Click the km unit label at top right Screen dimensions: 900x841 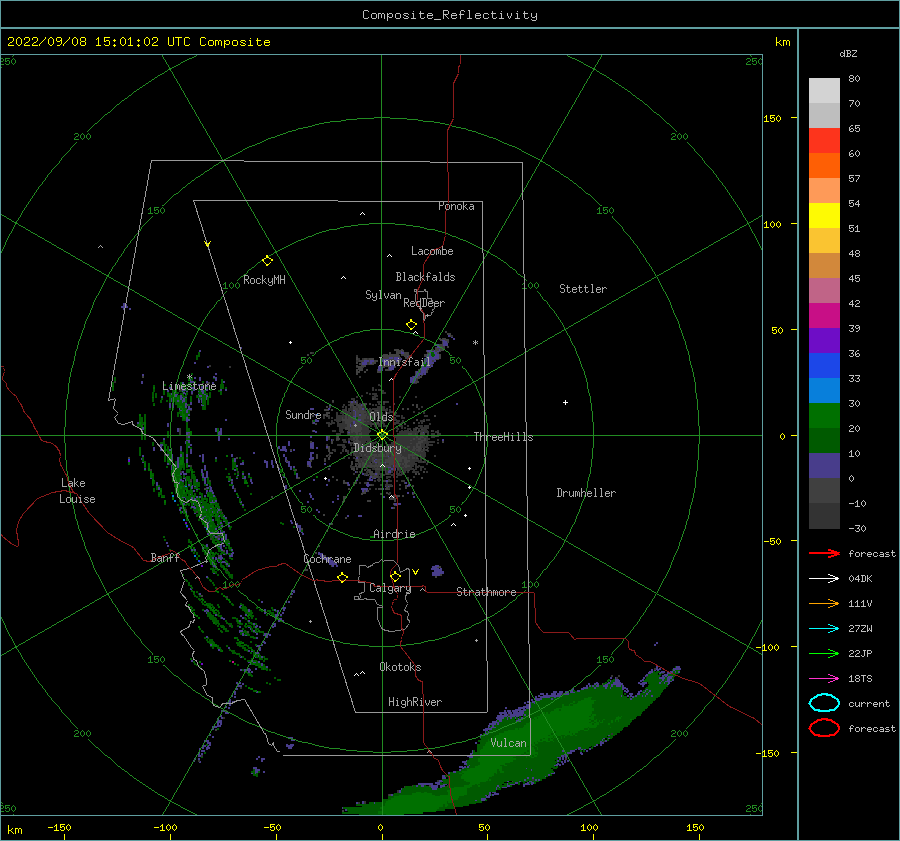click(782, 42)
